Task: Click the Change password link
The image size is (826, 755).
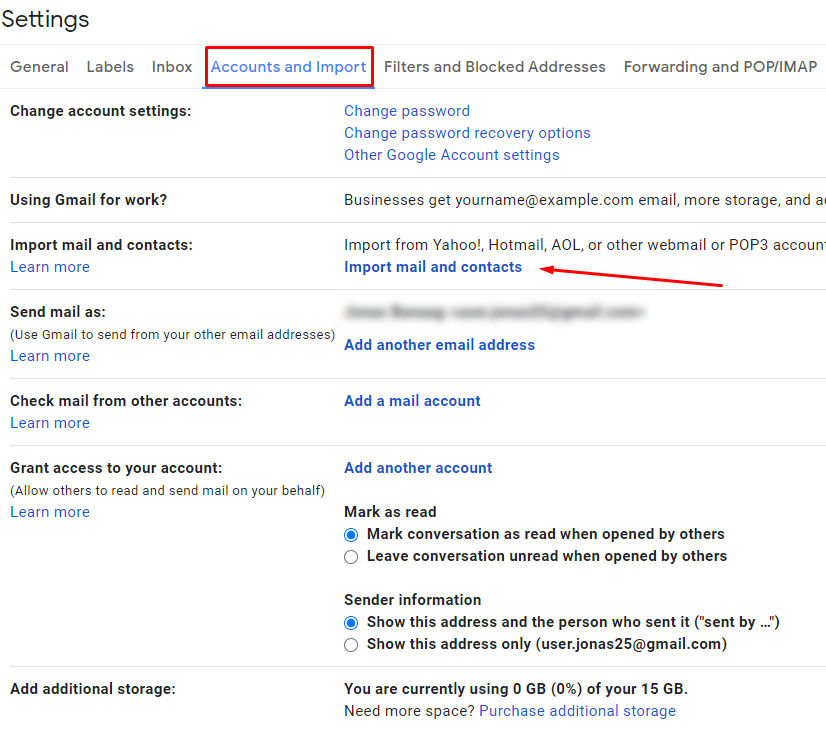Action: tap(407, 111)
